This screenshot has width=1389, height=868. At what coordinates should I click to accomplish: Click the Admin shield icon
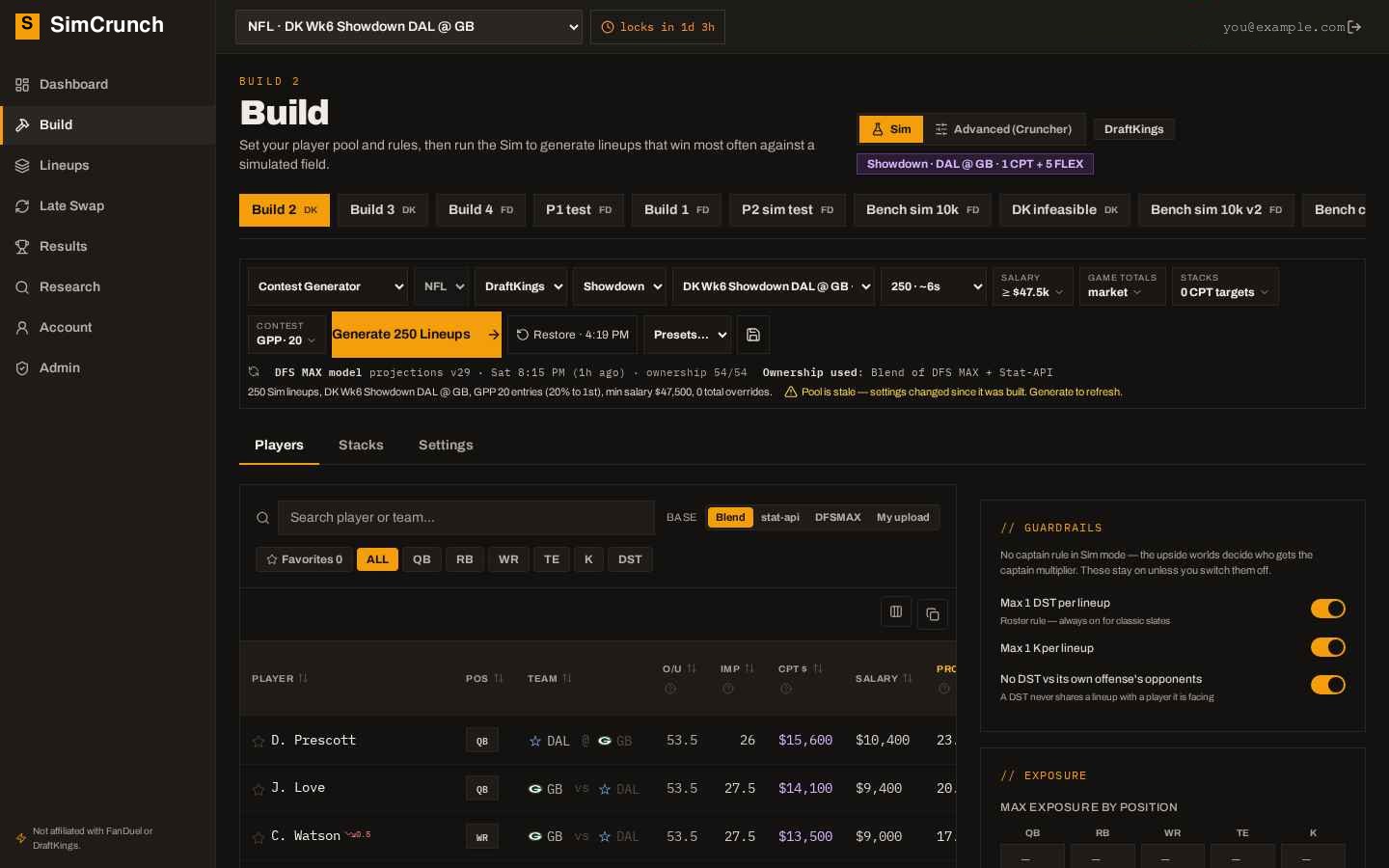point(22,368)
